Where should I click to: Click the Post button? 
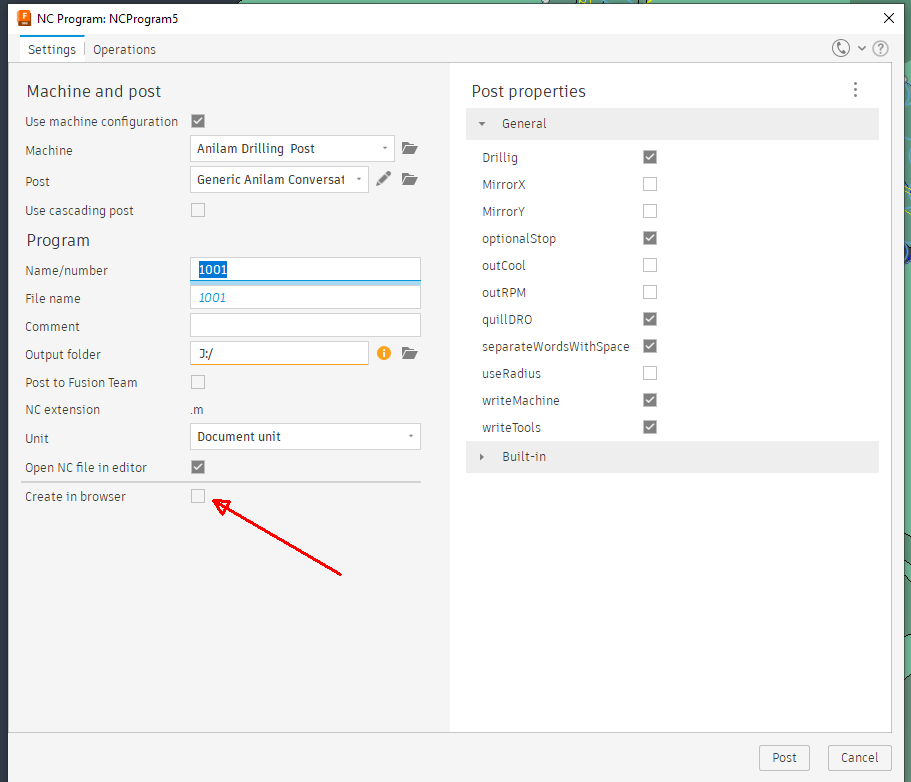tap(784, 757)
